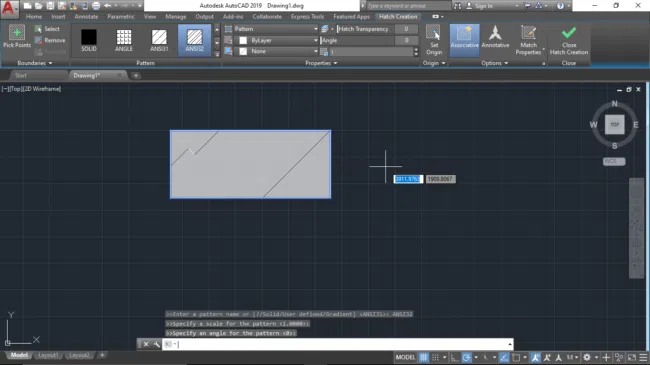Choose the ANGLE hatch pattern swatch
Image resolution: width=650 pixels, height=365 pixels.
(x=124, y=40)
